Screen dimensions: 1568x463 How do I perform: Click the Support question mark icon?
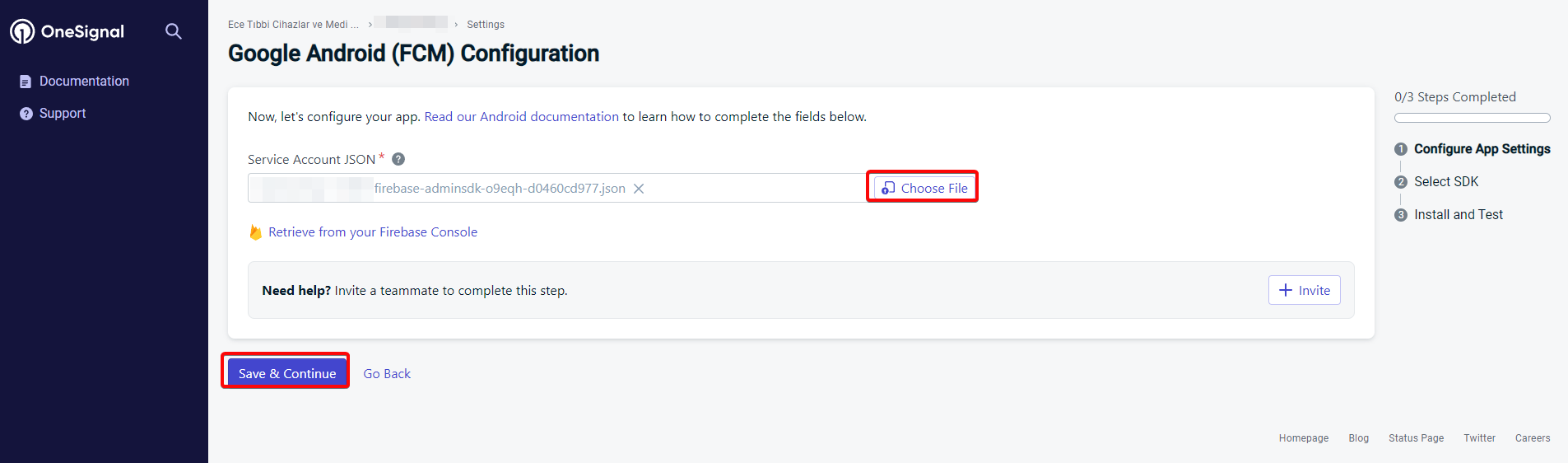pyautogui.click(x=26, y=114)
